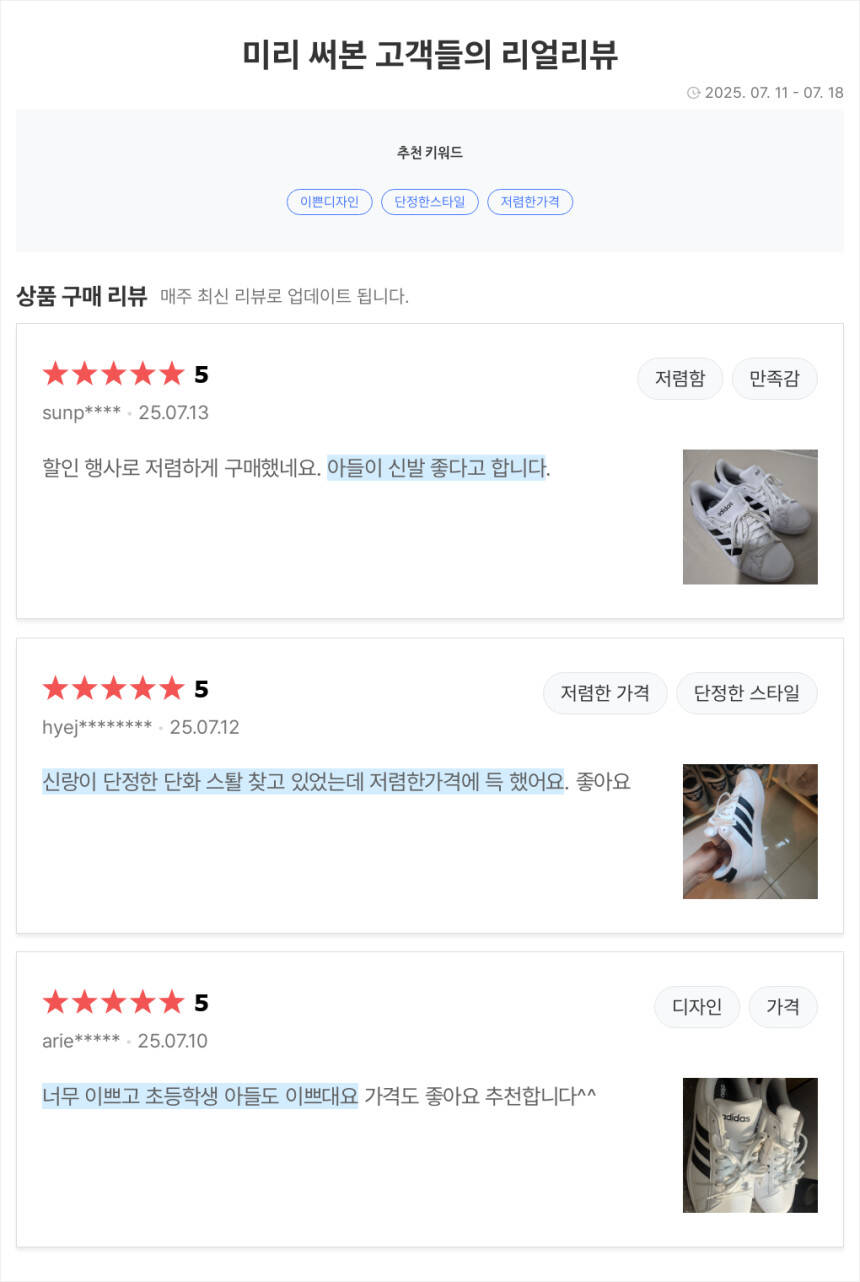
Task: Click the 단정한 스타일 tag on hyej review
Action: coord(747,693)
